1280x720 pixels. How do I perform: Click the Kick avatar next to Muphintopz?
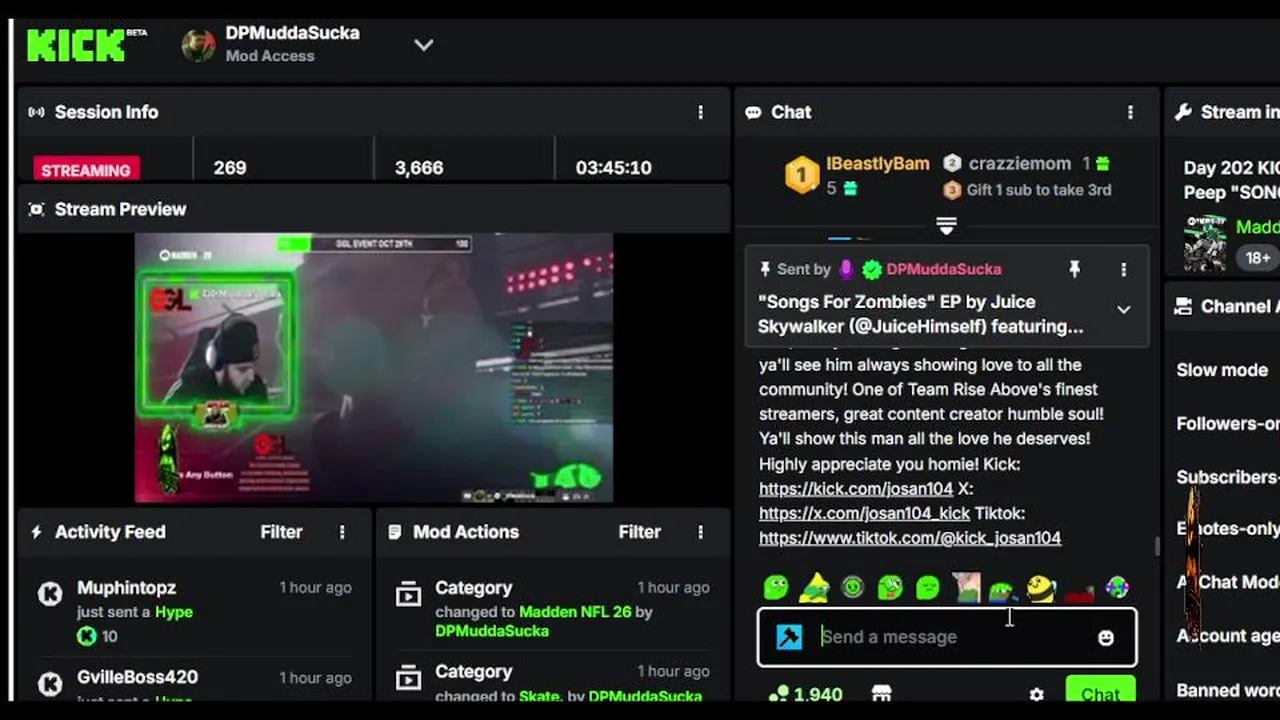tap(50, 595)
